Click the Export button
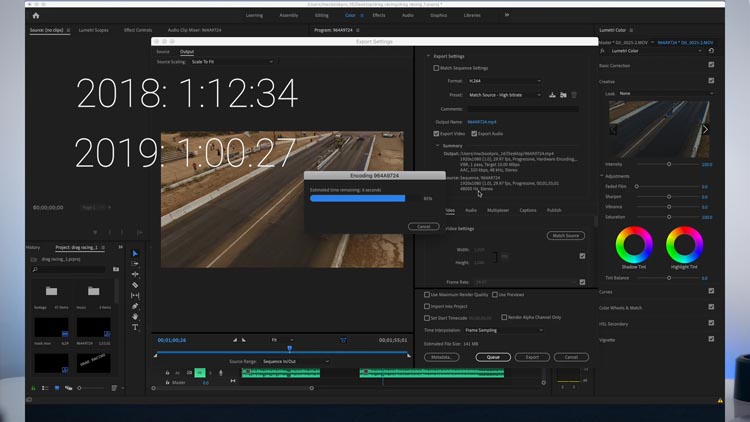The height and width of the screenshot is (422, 750). [532, 357]
